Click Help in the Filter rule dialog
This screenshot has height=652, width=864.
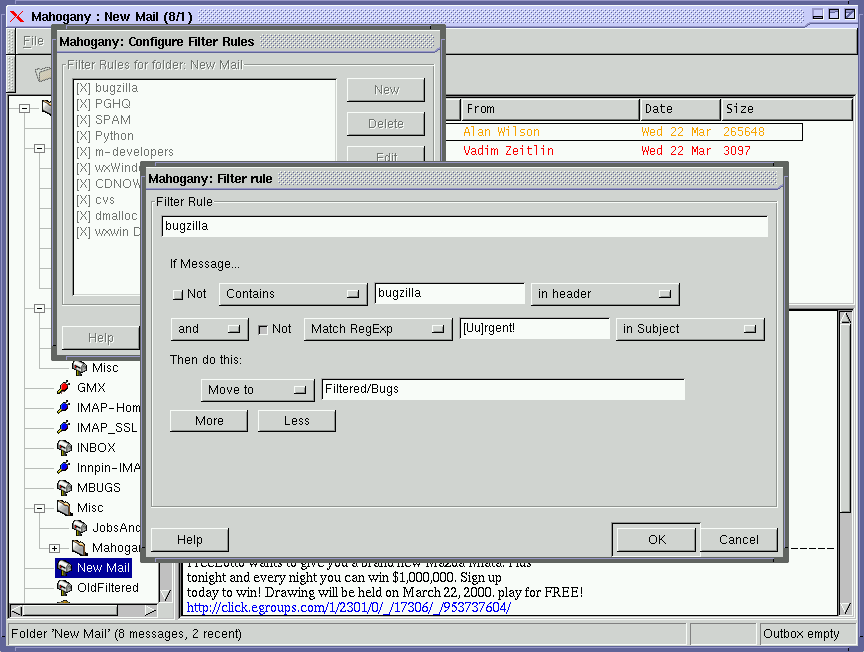[x=190, y=540]
